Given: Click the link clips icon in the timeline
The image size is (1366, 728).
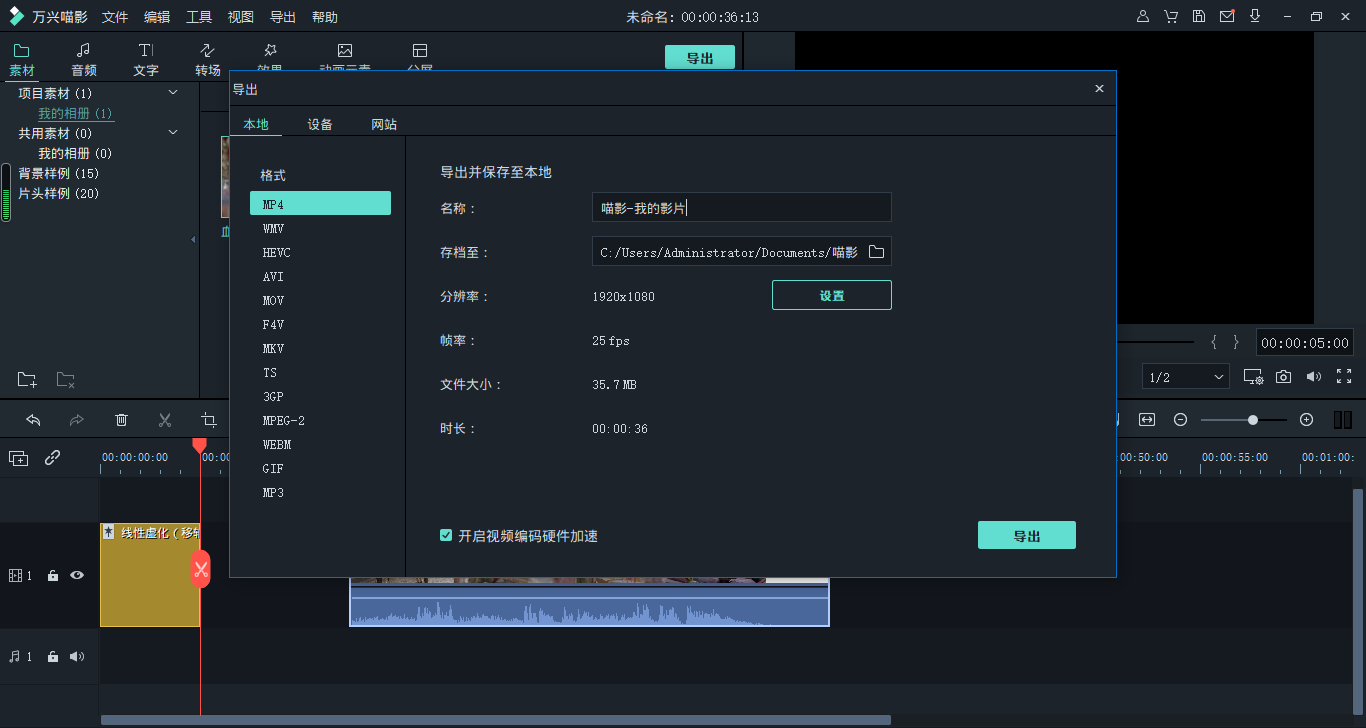Looking at the screenshot, I should (53, 457).
